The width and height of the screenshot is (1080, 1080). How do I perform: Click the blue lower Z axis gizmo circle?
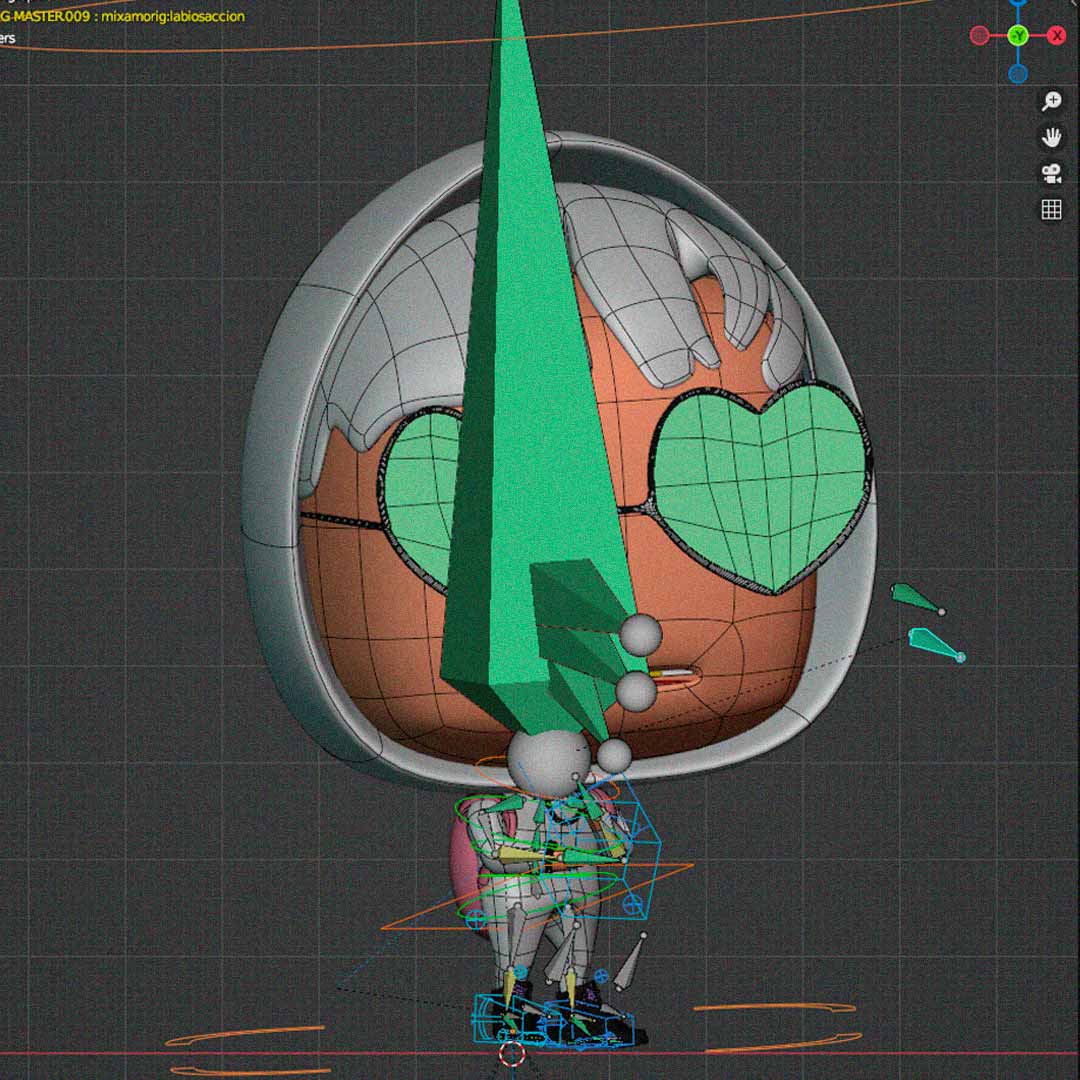coord(1018,73)
